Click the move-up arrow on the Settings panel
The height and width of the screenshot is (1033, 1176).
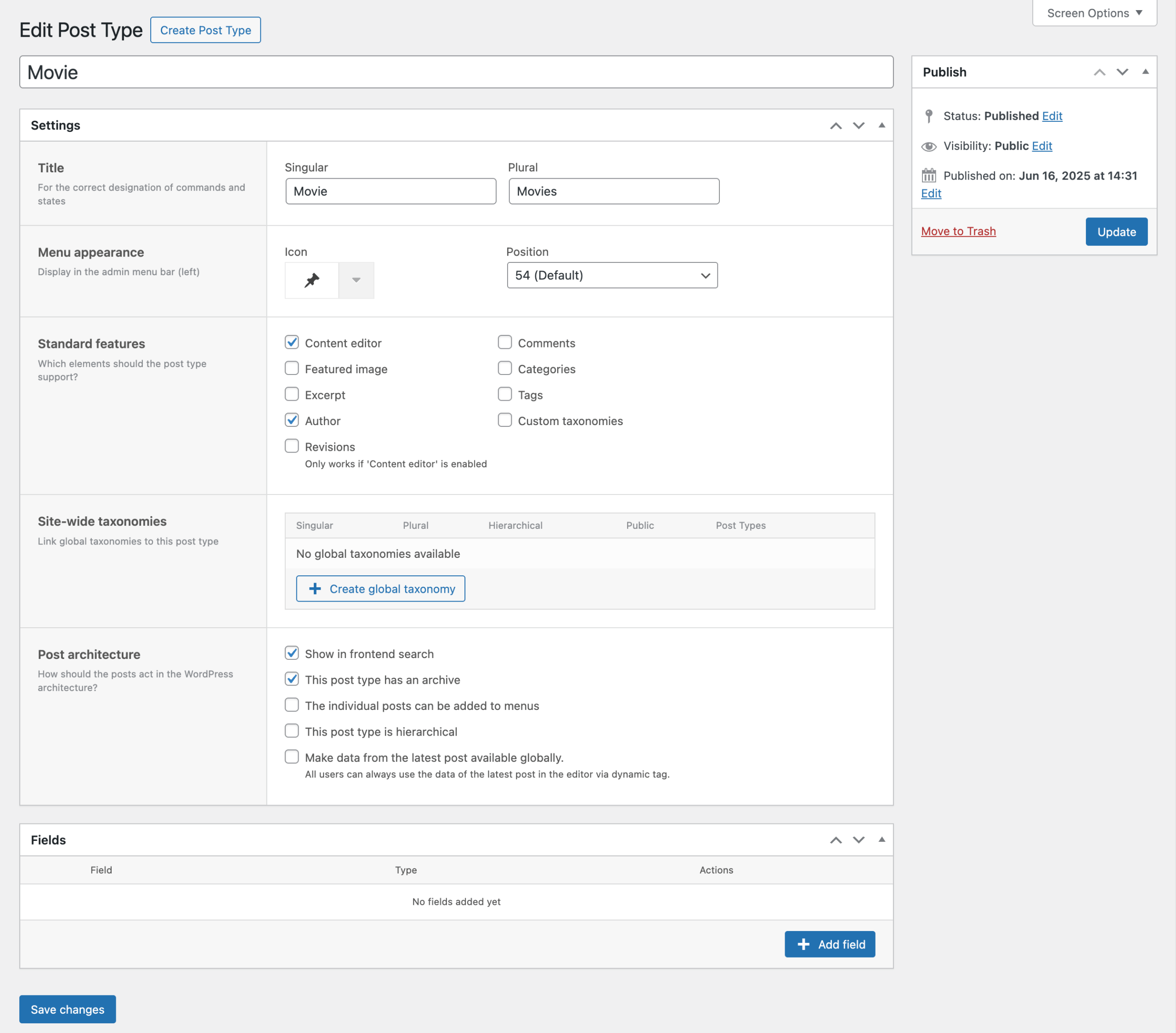[x=836, y=125]
